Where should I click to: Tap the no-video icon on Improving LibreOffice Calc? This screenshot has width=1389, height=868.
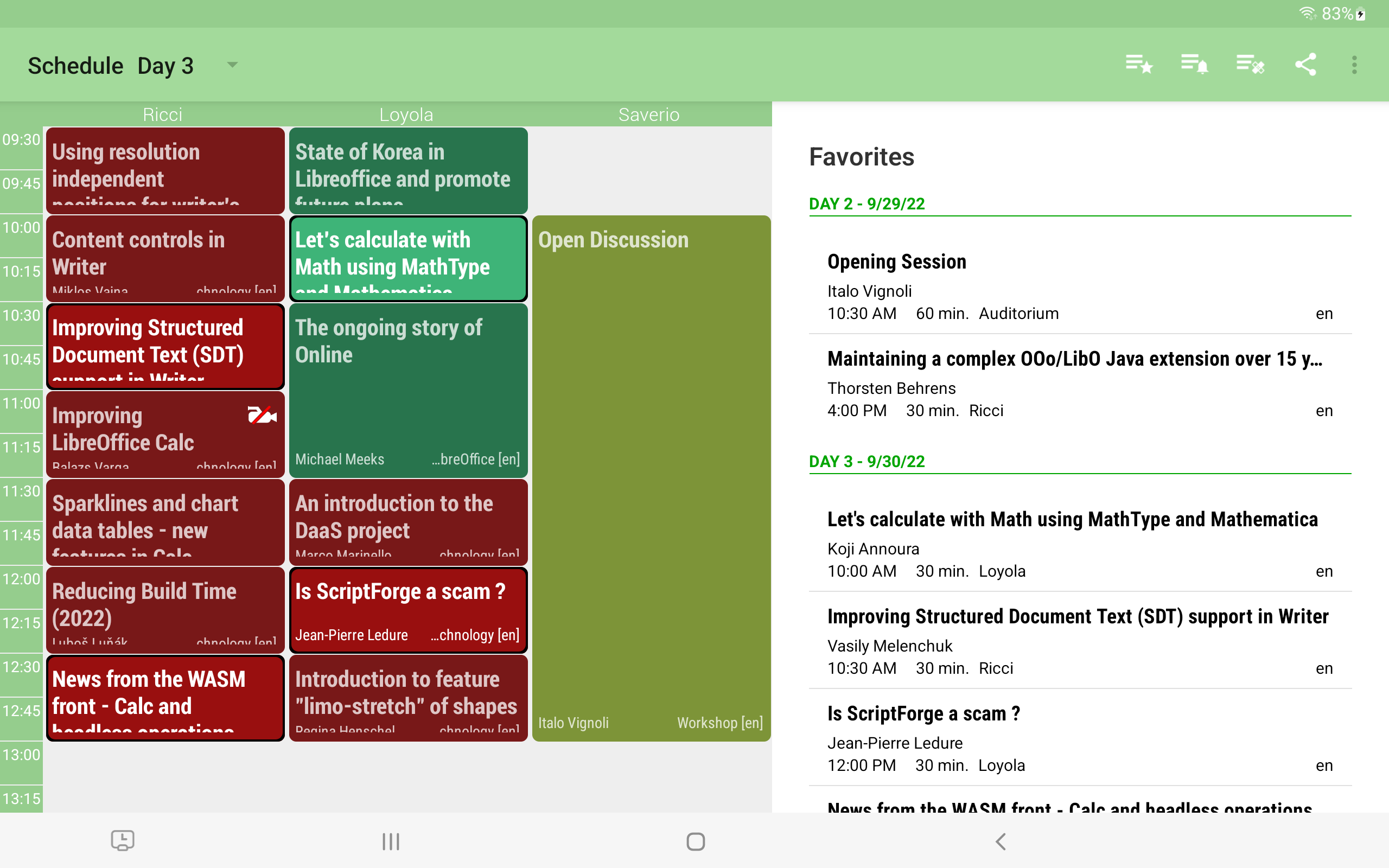click(262, 414)
